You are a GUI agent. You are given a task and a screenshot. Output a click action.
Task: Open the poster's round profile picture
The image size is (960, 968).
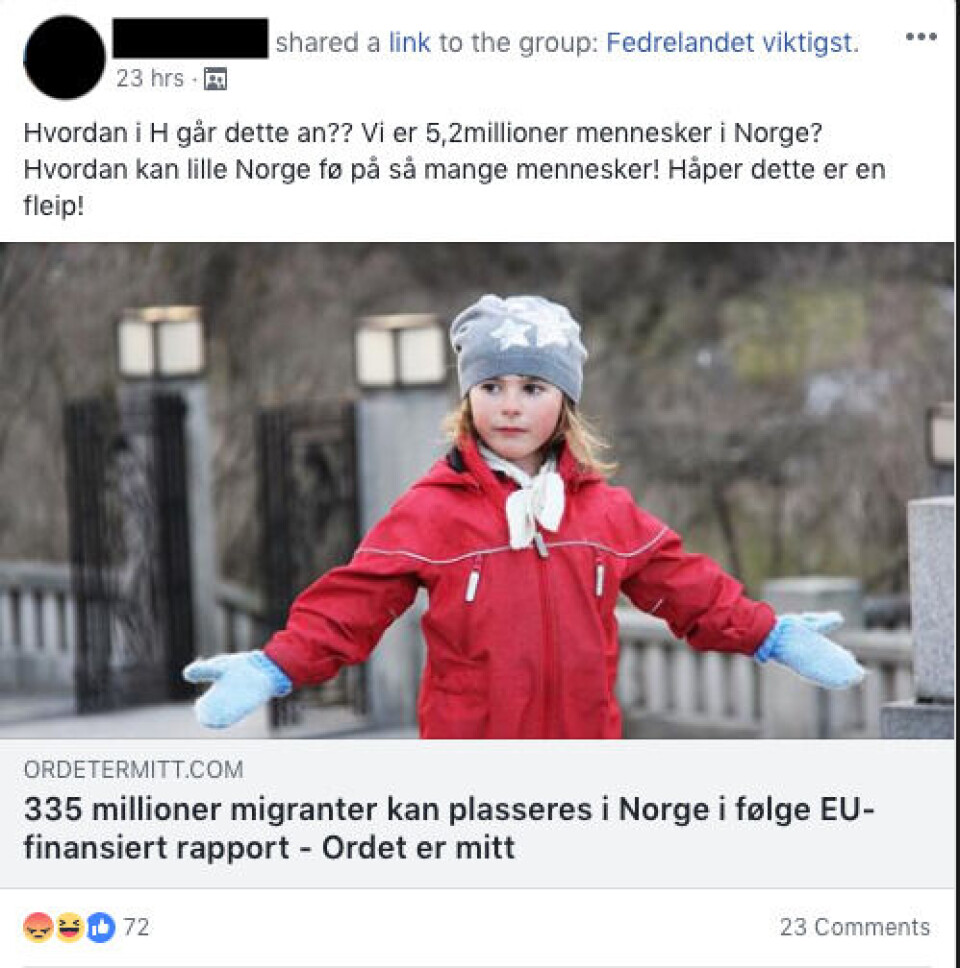coord(64,57)
